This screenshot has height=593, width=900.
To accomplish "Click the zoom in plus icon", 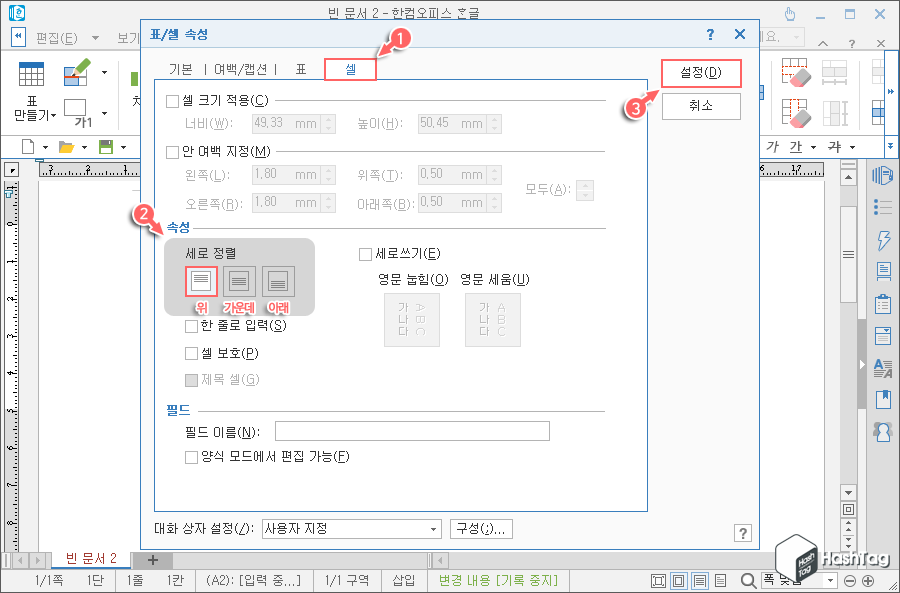I will [866, 580].
